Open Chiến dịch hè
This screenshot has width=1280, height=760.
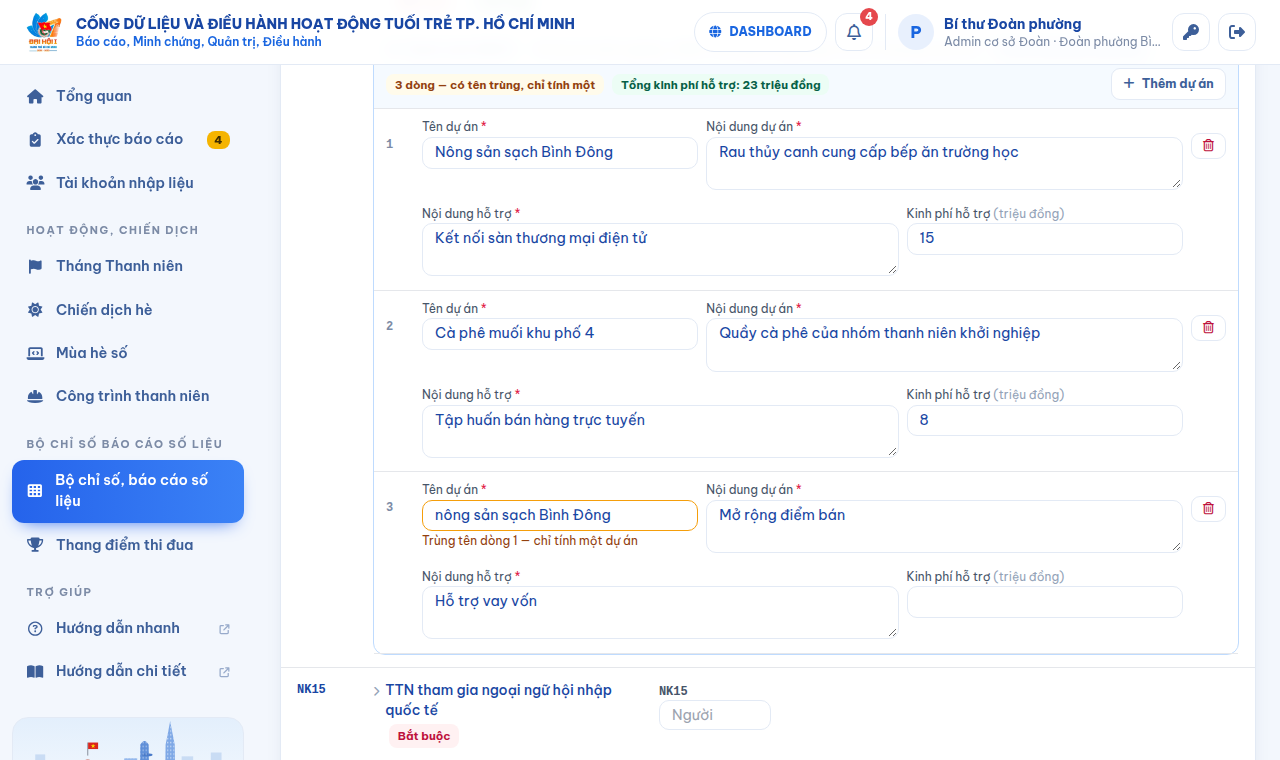tap(128, 310)
